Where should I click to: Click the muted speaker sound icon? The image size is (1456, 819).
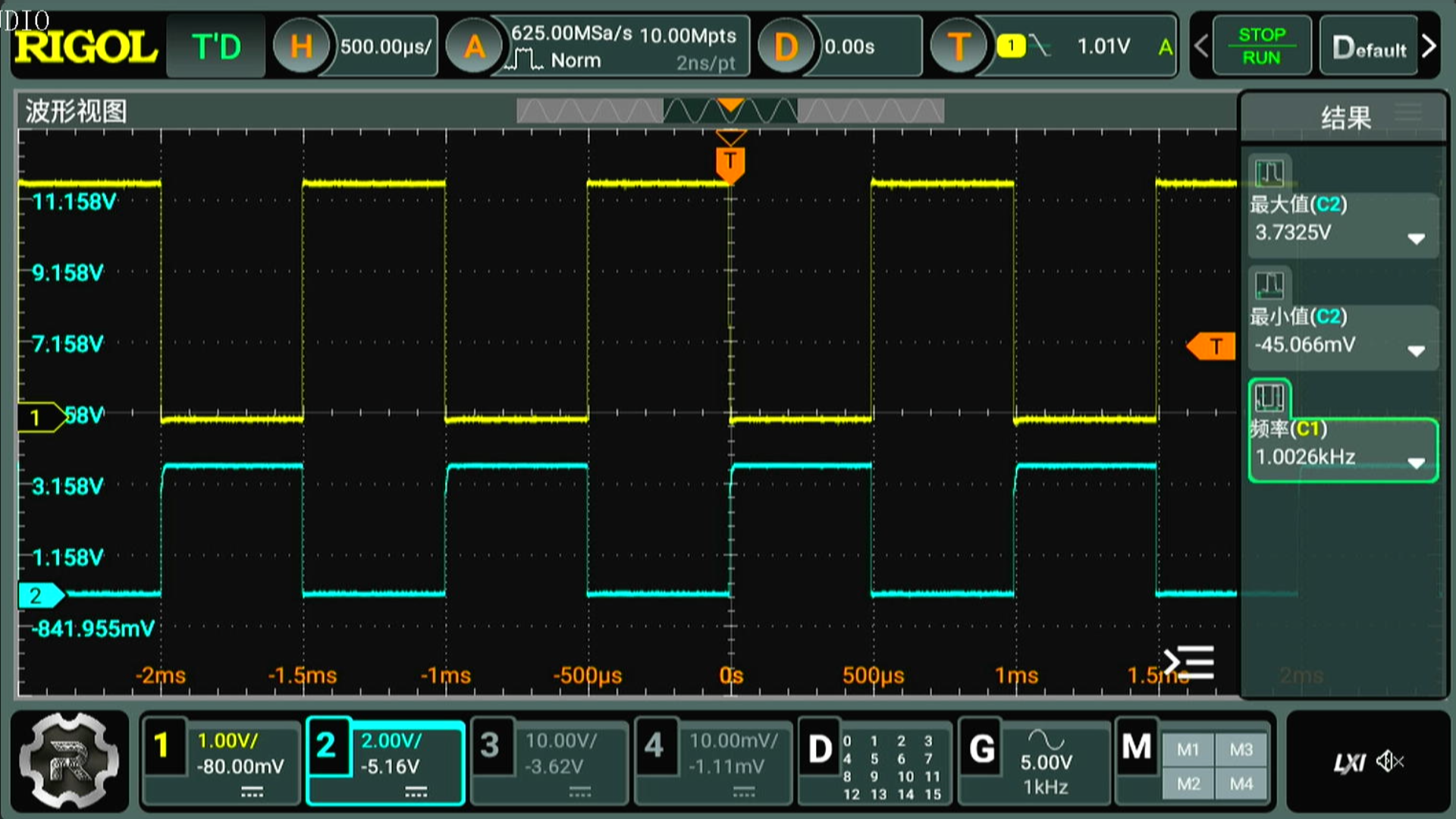(1390, 761)
